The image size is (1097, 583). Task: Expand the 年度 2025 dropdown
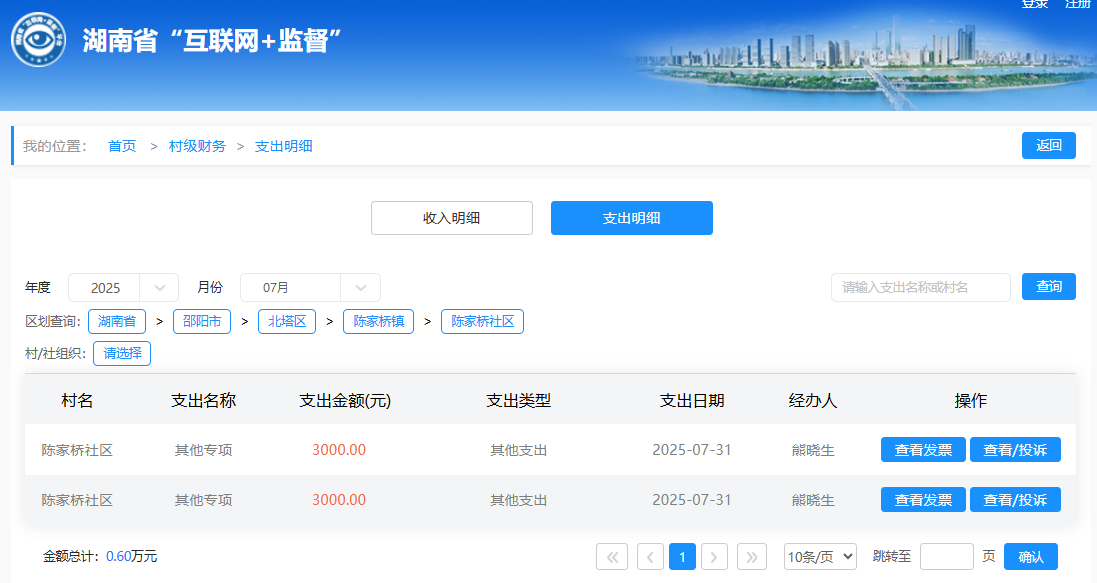[159, 288]
